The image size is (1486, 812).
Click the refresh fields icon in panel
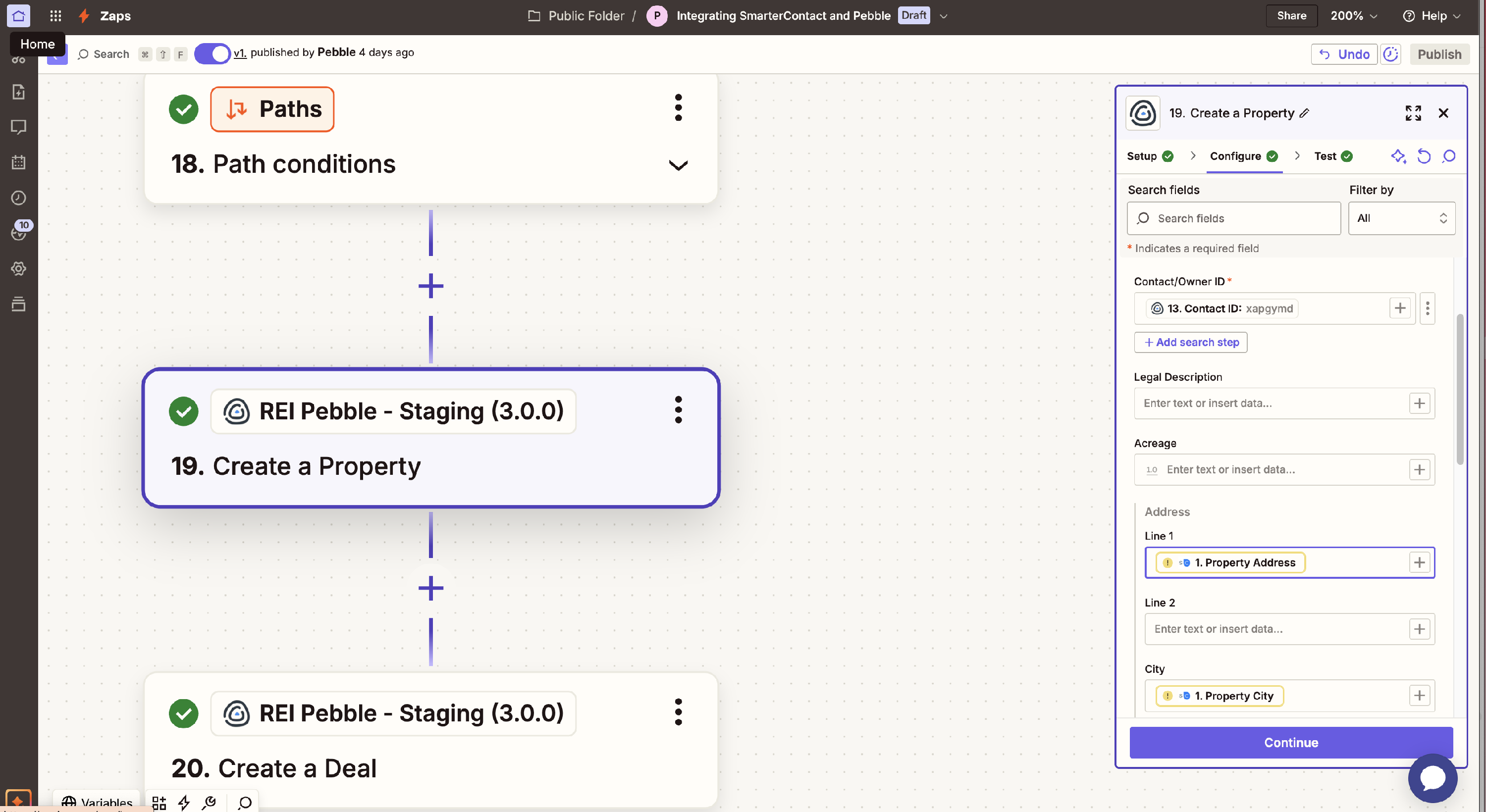1423,156
